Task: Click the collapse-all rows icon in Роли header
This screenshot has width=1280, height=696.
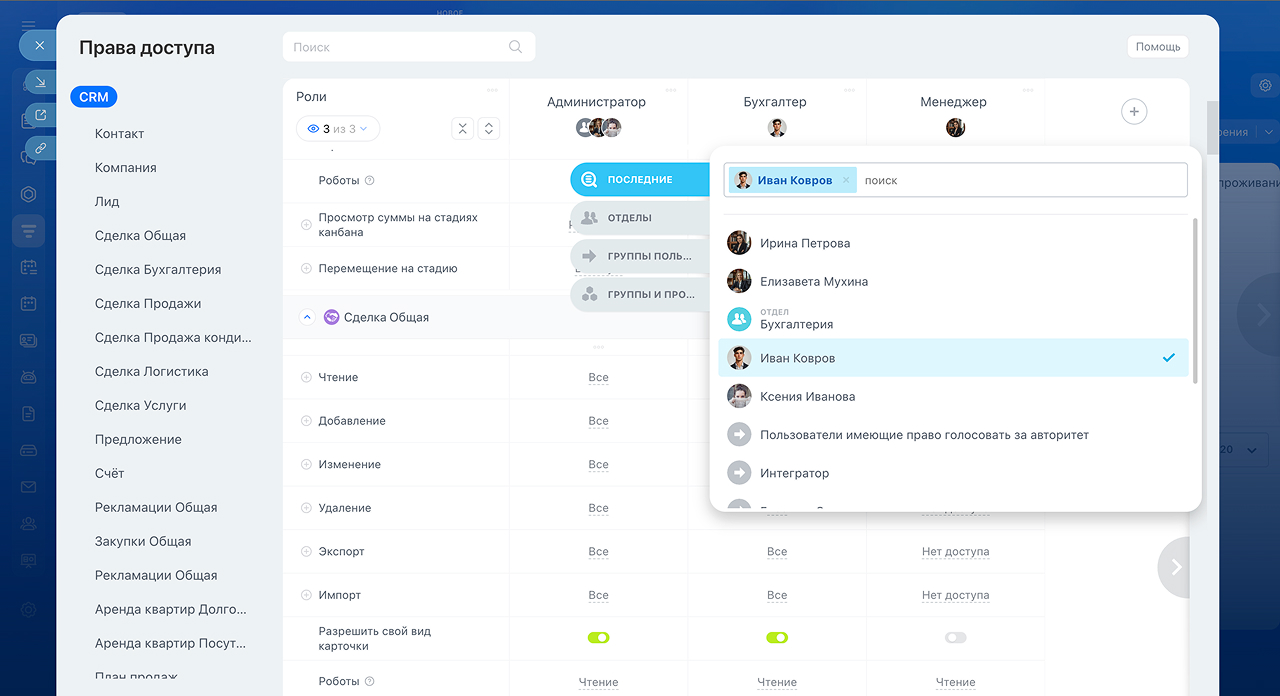Action: (x=462, y=129)
